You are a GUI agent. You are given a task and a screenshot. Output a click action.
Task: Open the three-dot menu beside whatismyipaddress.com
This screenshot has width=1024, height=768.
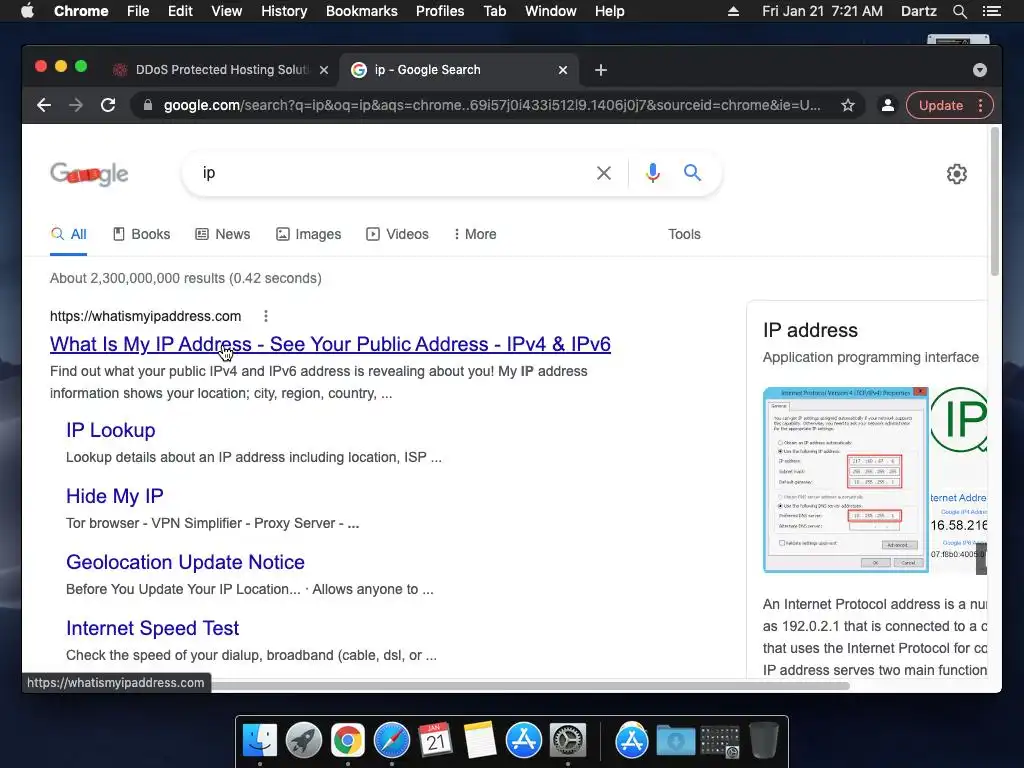265,316
